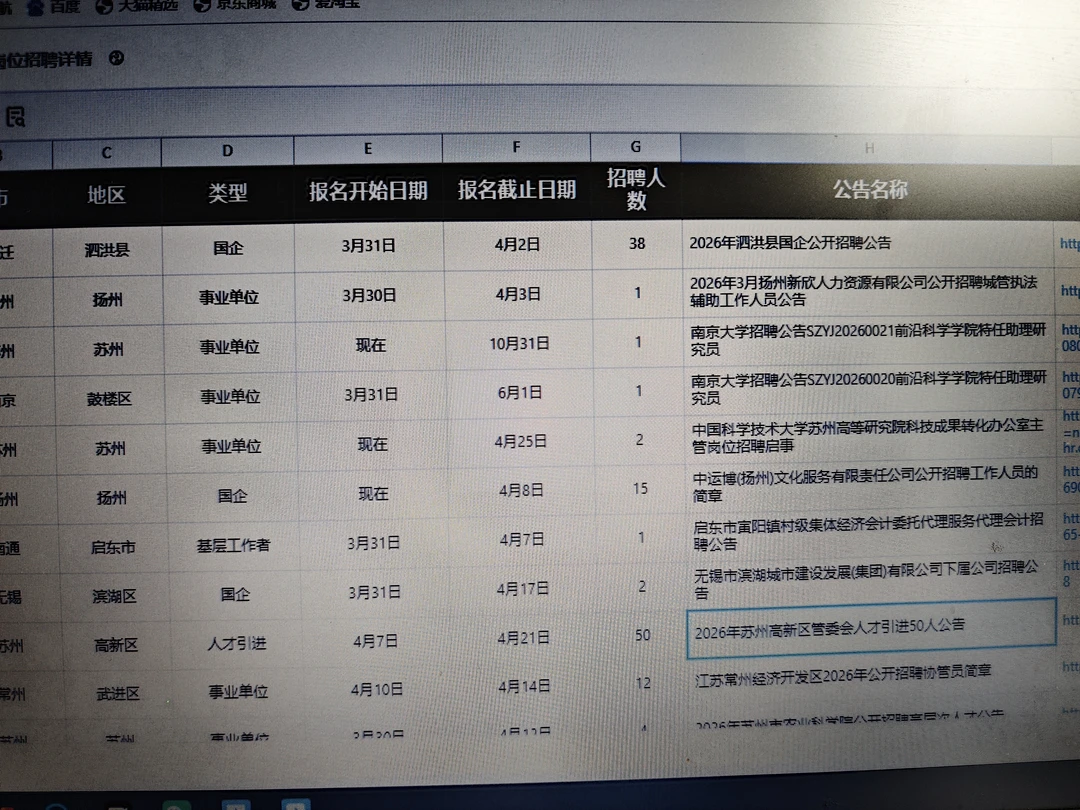This screenshot has height=810, width=1080.
Task: Click 启东市寅阳镇村级集体经济 announcement cell
Action: [871, 532]
